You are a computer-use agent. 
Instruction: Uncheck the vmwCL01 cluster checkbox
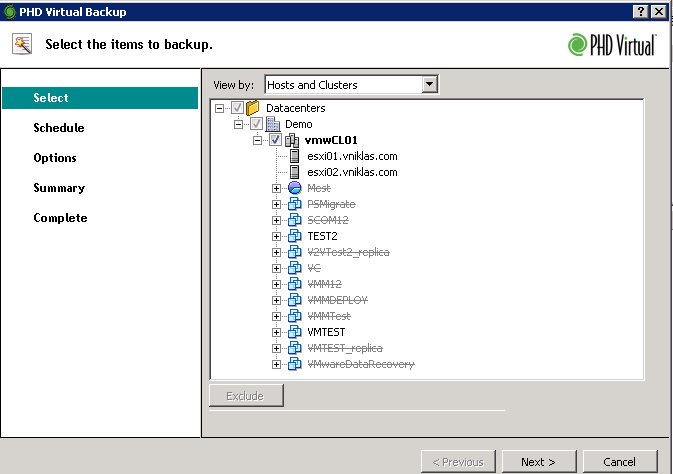[x=275, y=140]
